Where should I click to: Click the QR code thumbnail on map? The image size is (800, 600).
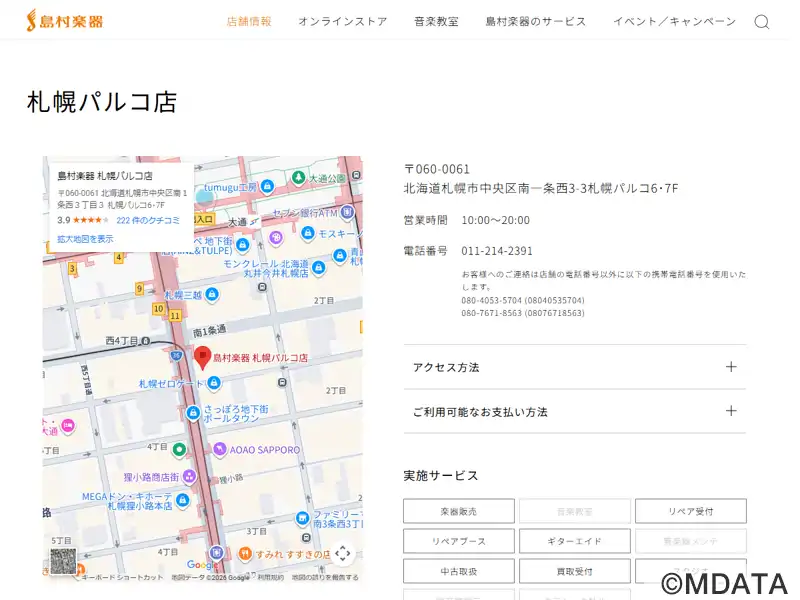pos(63,561)
